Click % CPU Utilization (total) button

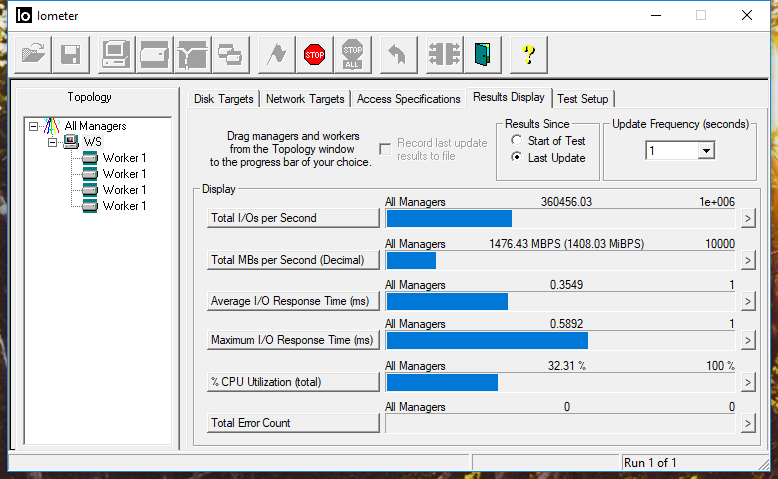(293, 382)
